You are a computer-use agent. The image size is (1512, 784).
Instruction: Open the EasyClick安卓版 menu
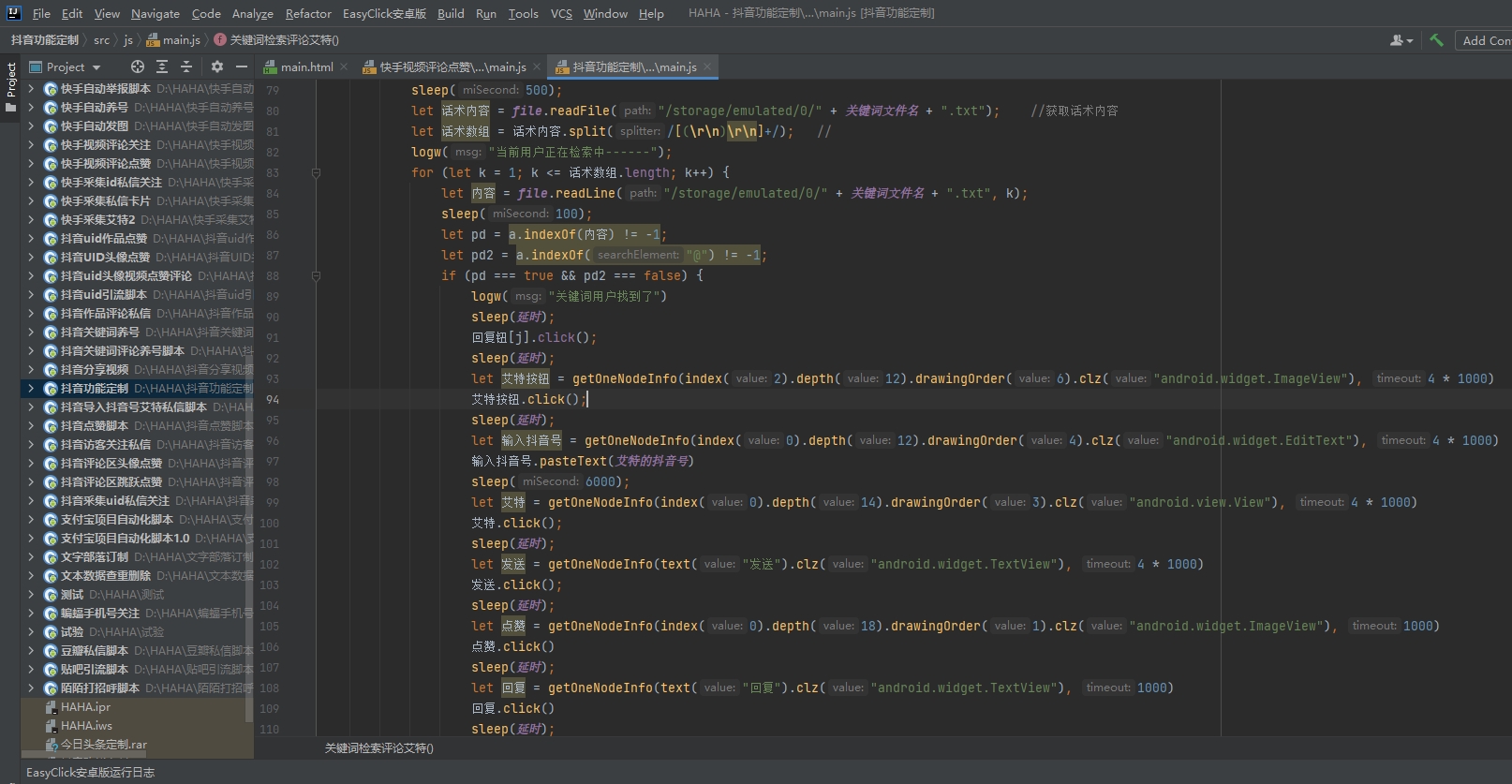pyautogui.click(x=384, y=13)
